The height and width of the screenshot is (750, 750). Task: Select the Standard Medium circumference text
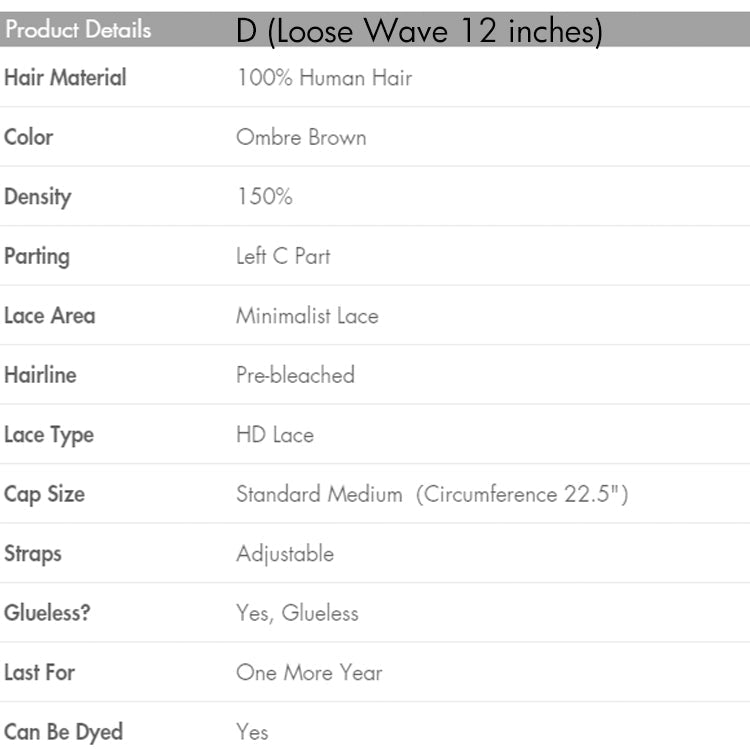432,494
